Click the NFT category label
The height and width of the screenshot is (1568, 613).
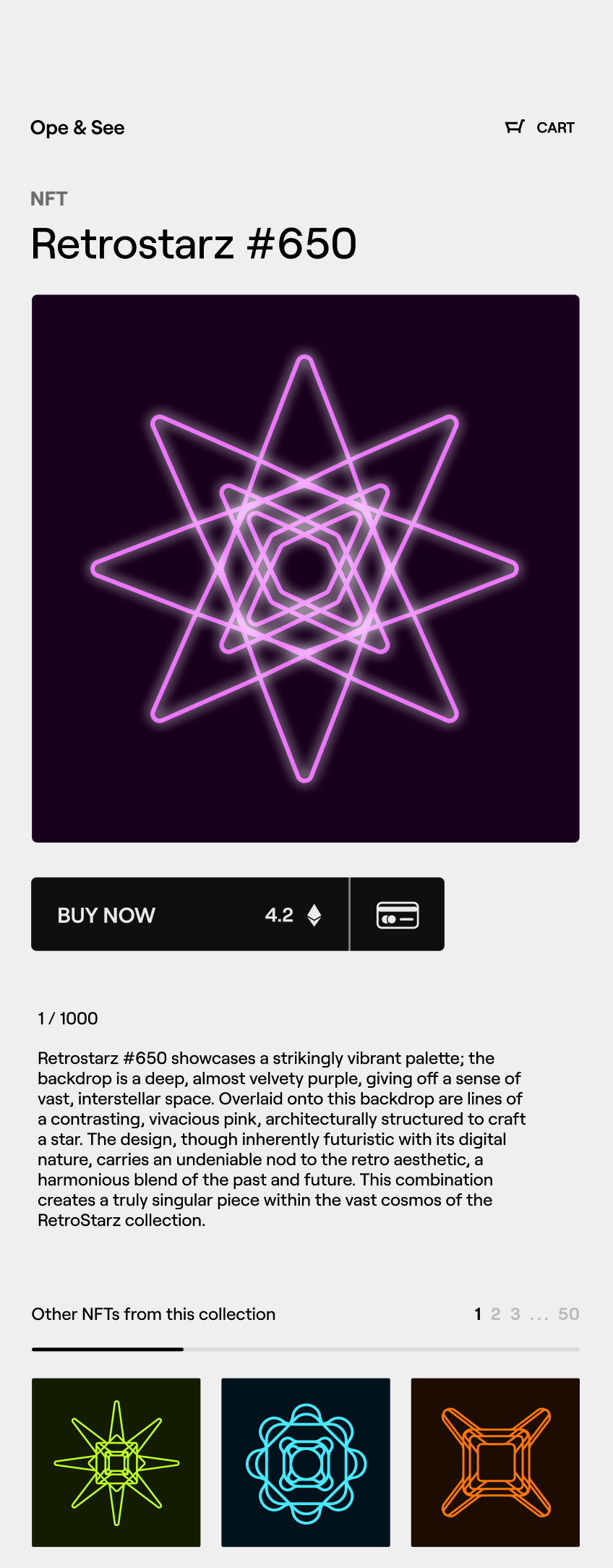tap(49, 199)
